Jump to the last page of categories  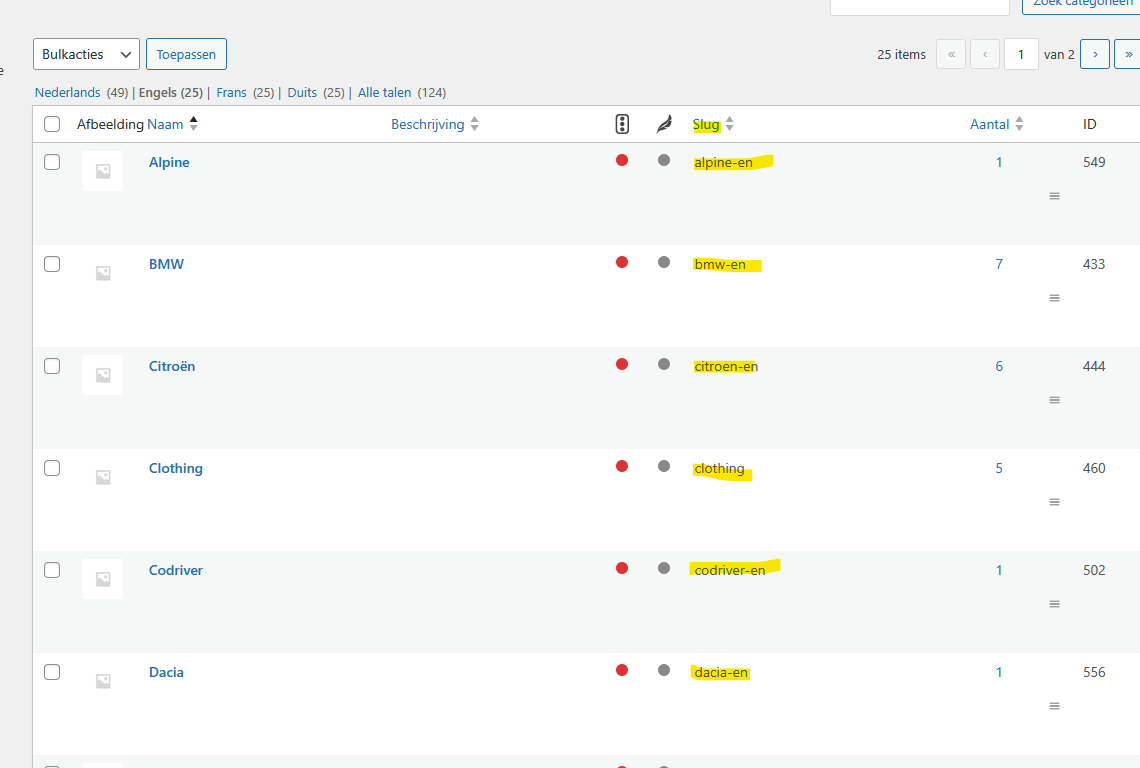(1128, 55)
